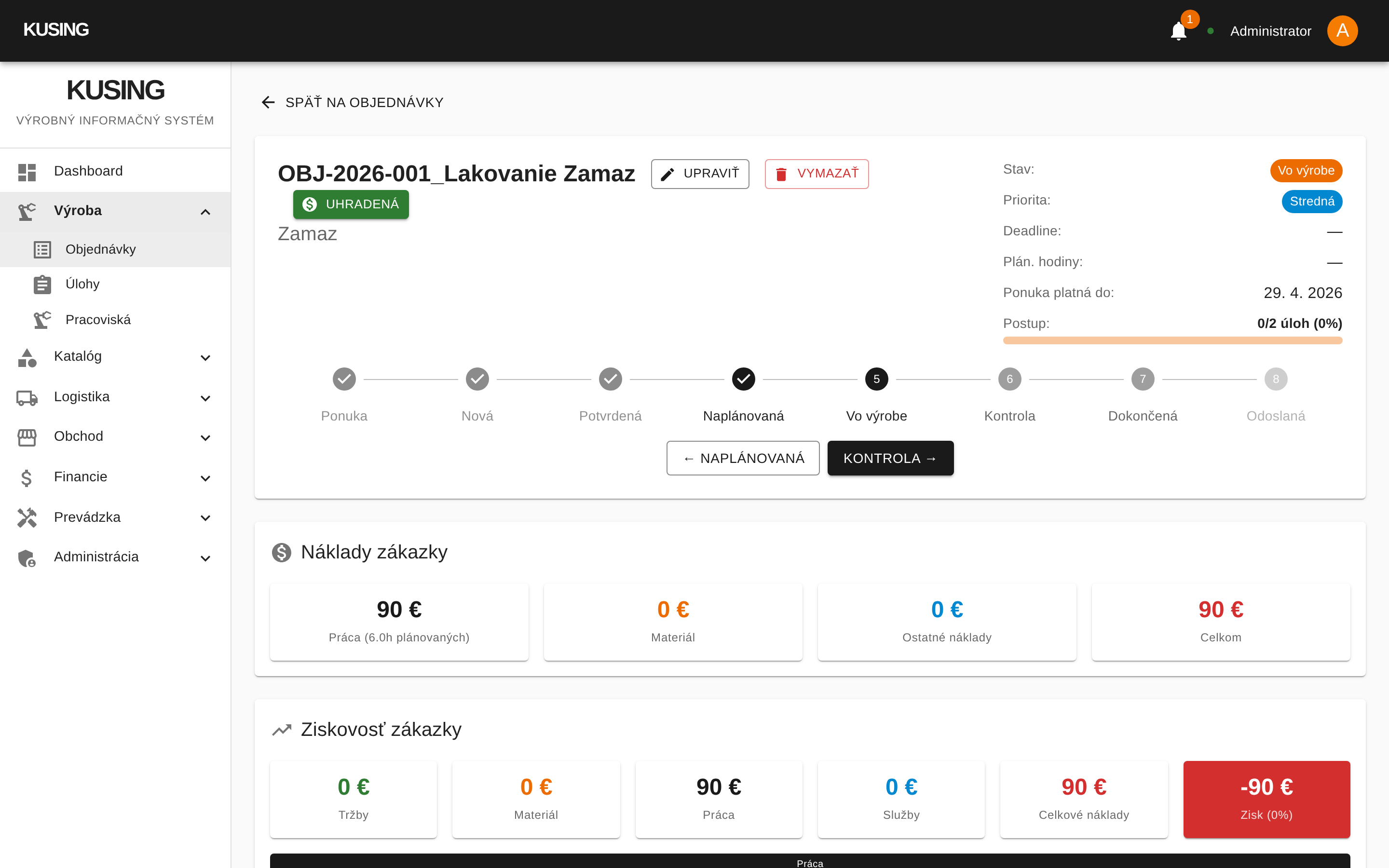Image resolution: width=1389 pixels, height=868 pixels.
Task: Select step 7 Dokončená circle
Action: [1143, 379]
